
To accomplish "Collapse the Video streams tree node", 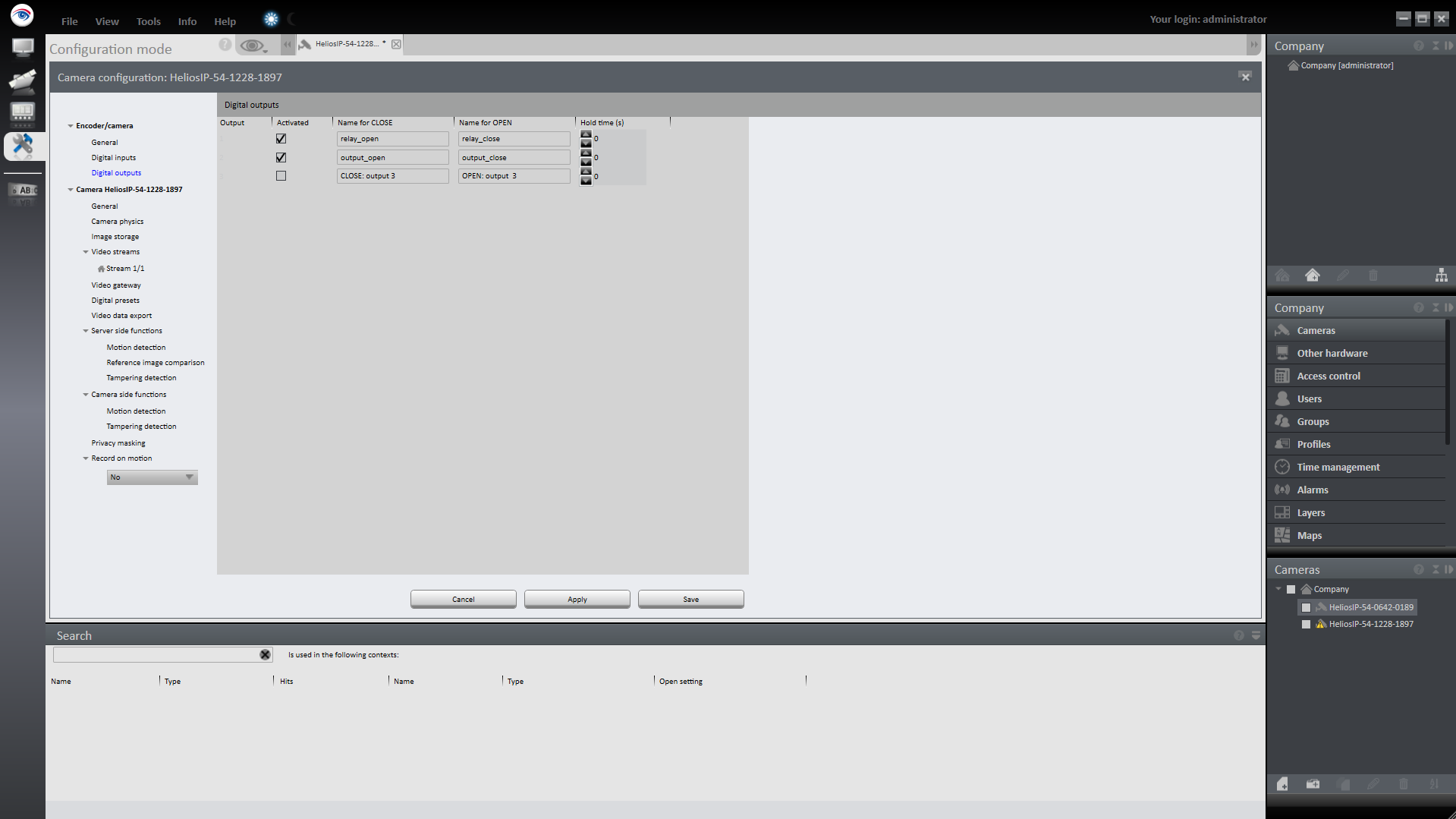I will 86,252.
